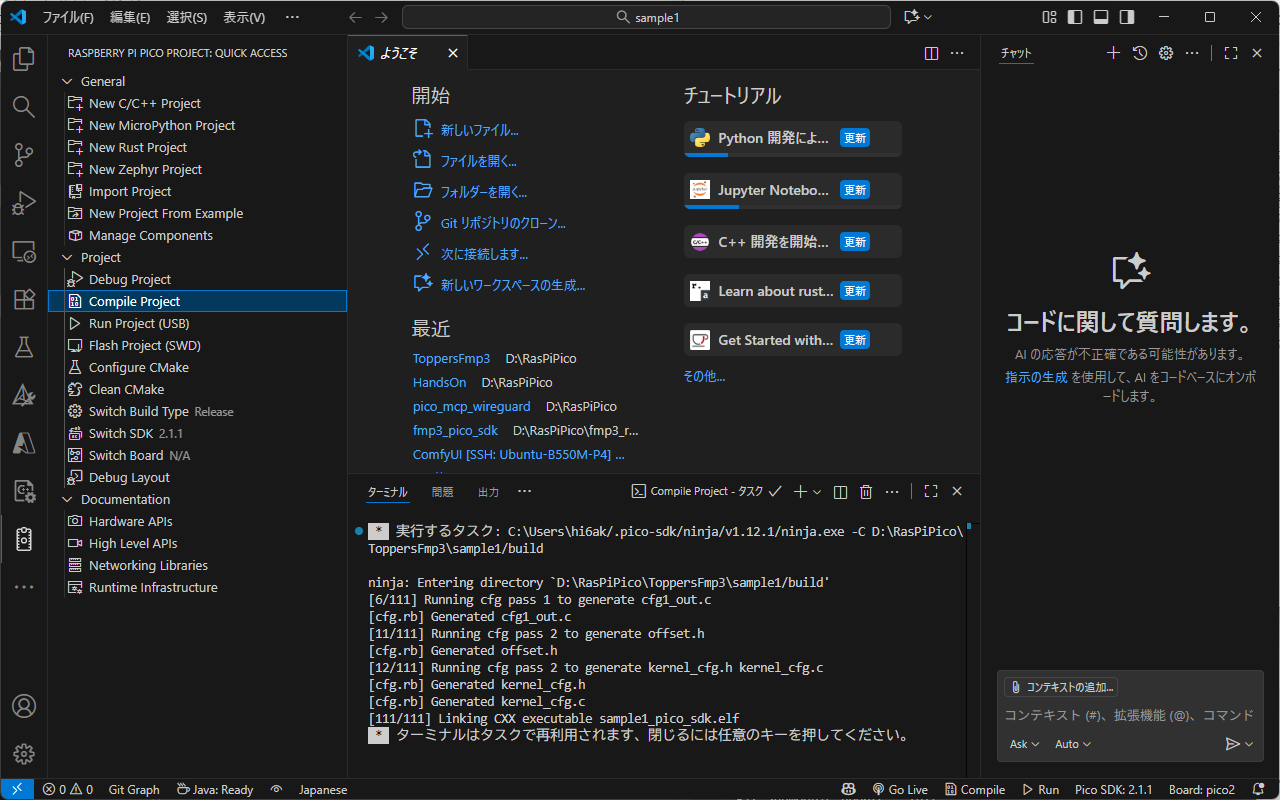Screen dimensions: 1280x800
Task: Click Compile button in status bar
Action: [x=975, y=789]
